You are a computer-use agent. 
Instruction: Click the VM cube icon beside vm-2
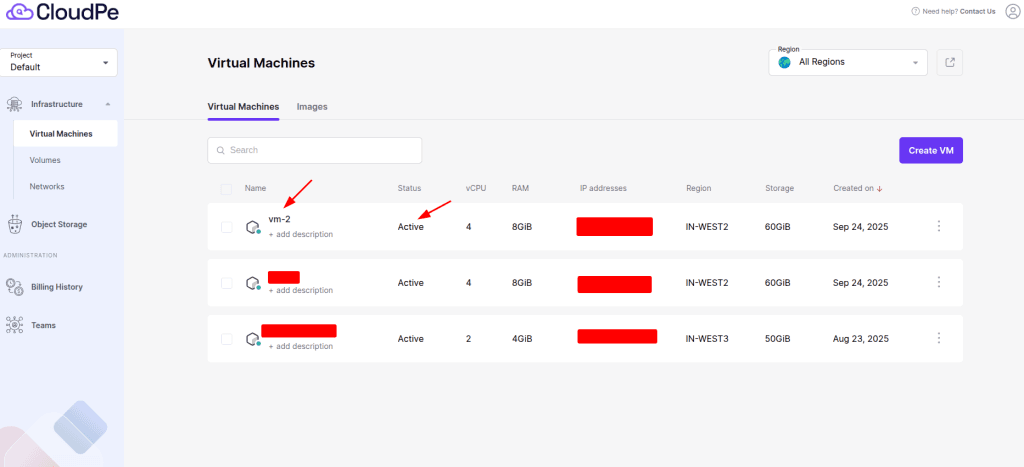253,227
